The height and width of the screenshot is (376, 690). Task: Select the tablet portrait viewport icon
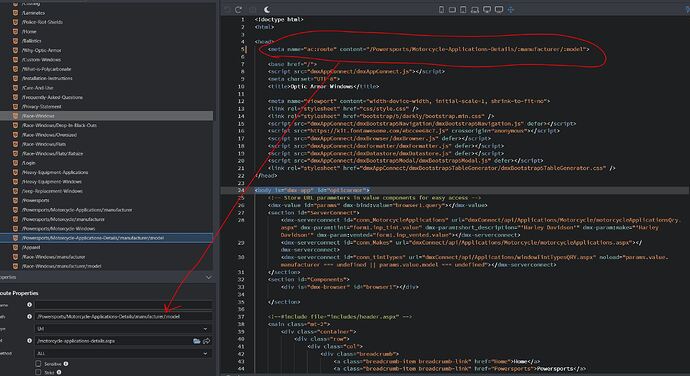463,9
